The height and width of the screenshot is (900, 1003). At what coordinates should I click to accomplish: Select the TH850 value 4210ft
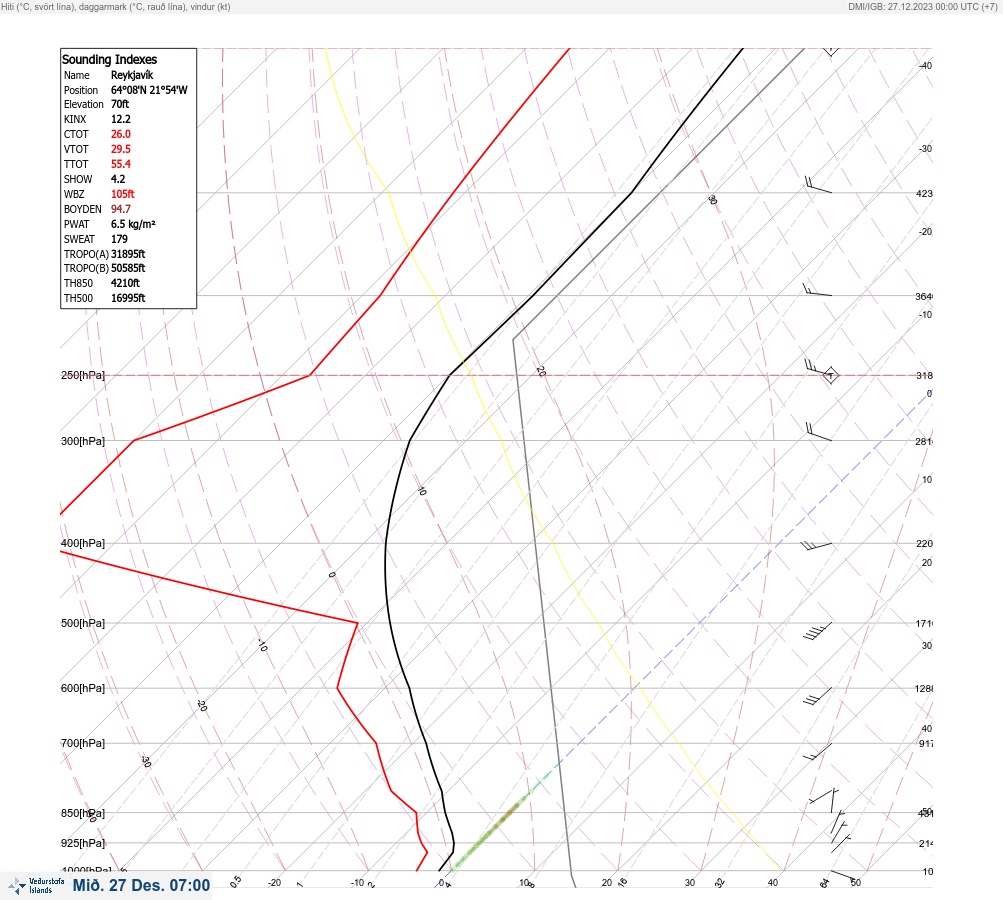pos(125,283)
